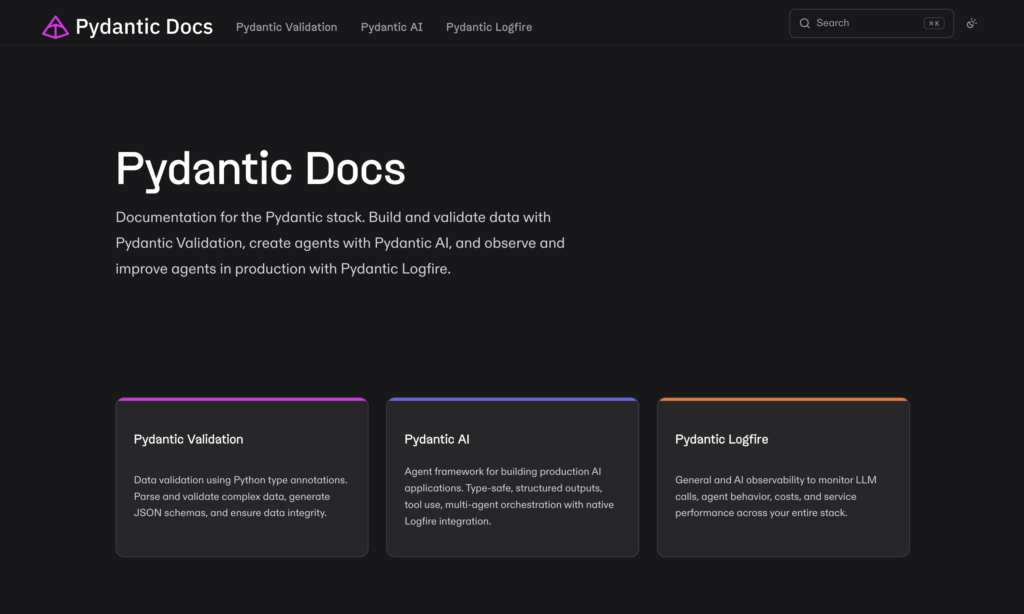This screenshot has width=1024, height=614.
Task: Toggle the light/dark theme icon
Action: [x=972, y=23]
